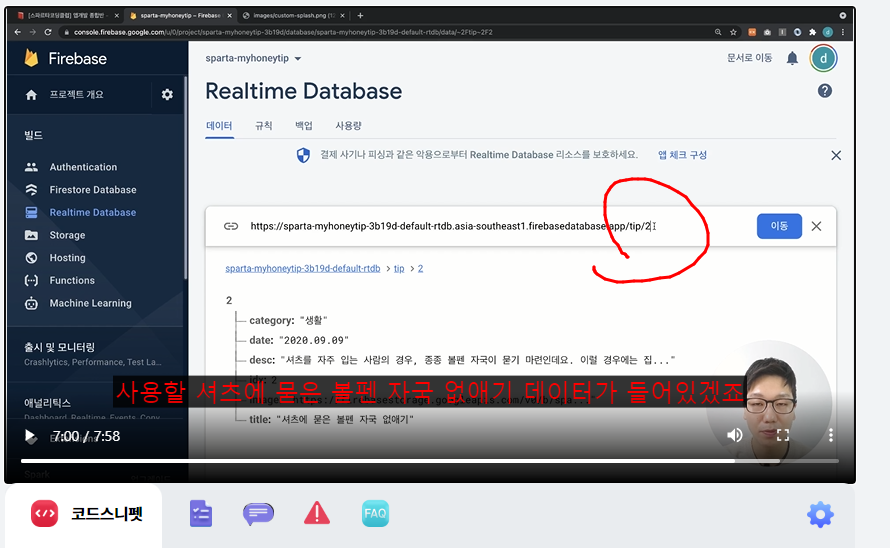This screenshot has width=890, height=548.
Task: Open the notifications bell
Action: [792, 58]
